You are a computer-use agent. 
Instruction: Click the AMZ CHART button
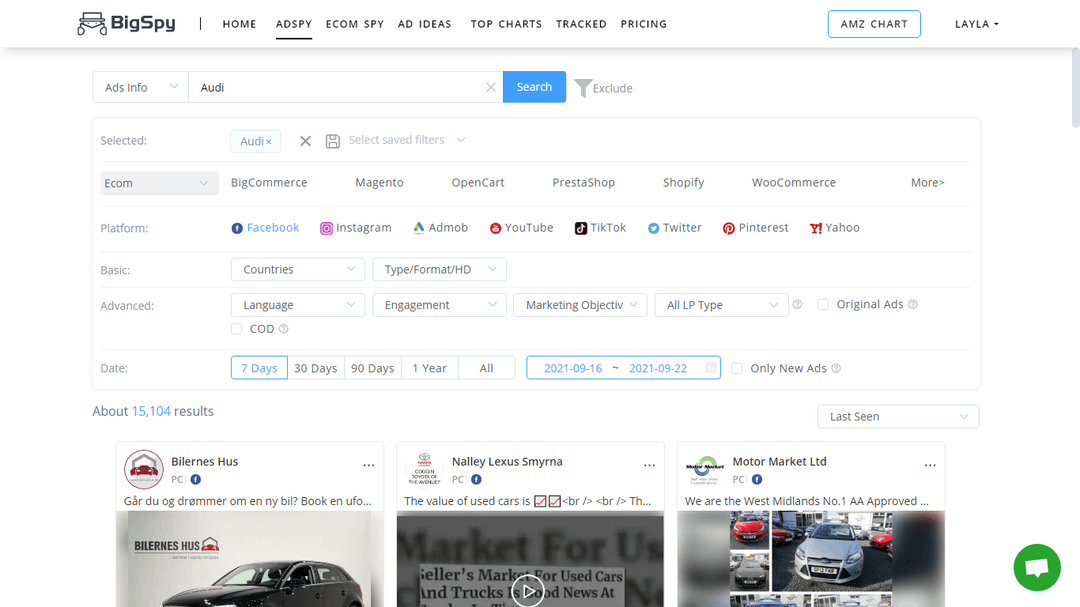pos(874,24)
